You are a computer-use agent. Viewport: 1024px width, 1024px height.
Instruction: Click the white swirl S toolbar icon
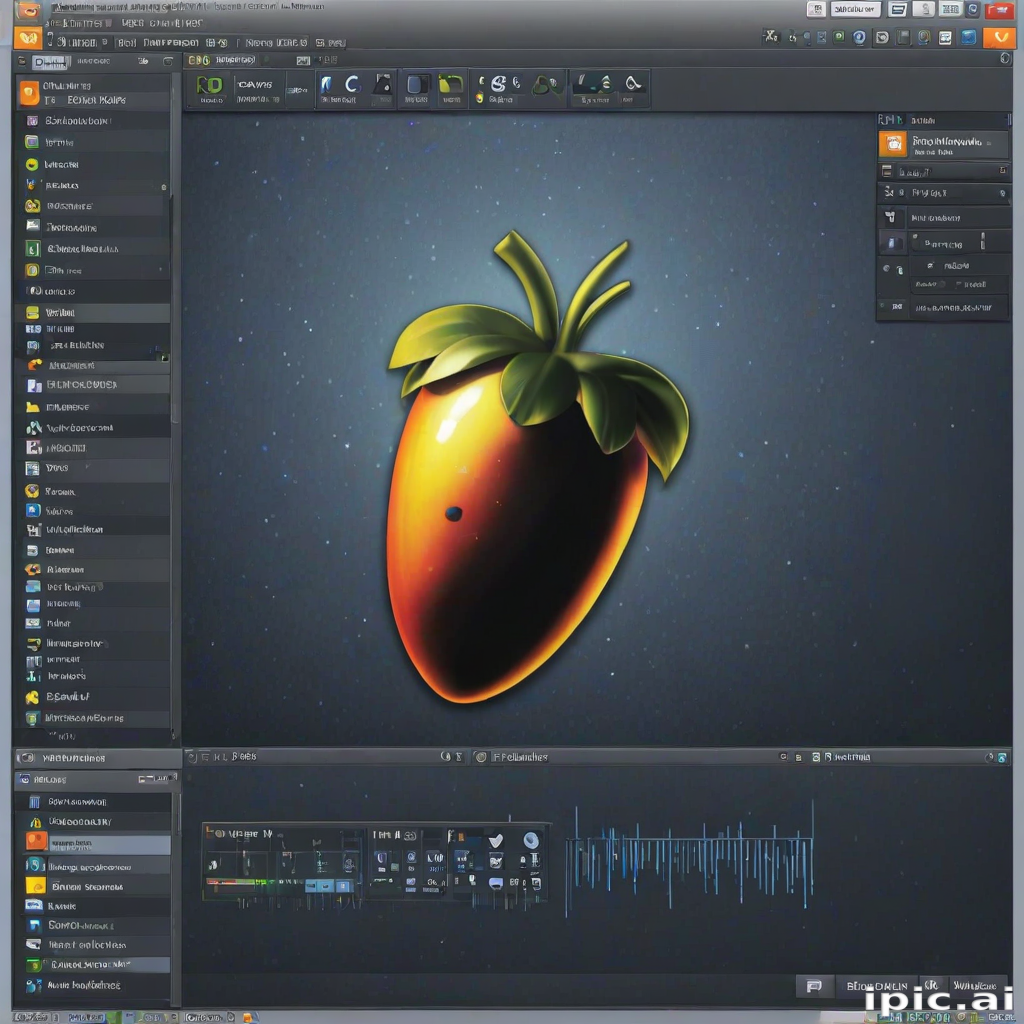(x=498, y=84)
